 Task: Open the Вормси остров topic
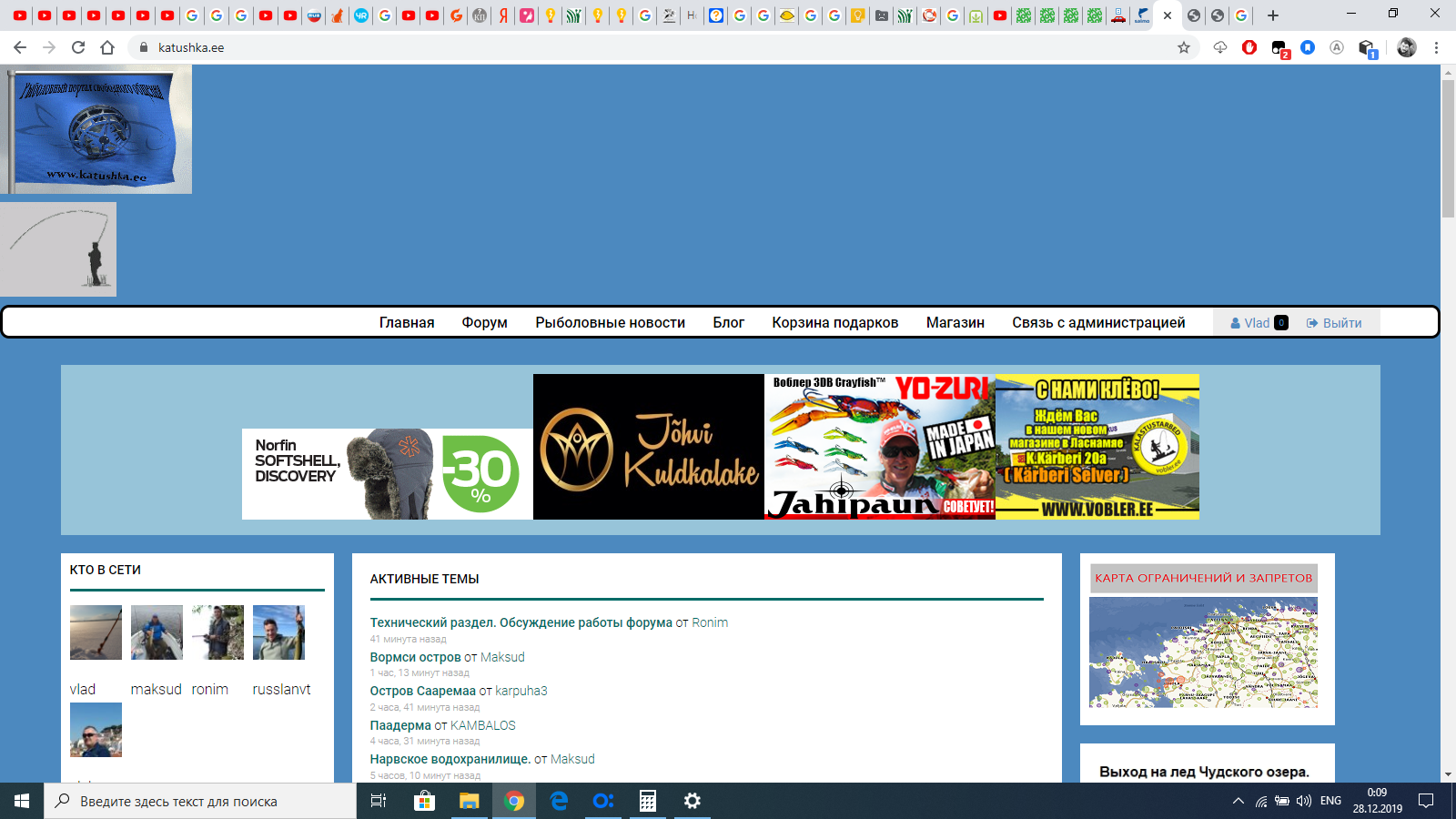(415, 657)
